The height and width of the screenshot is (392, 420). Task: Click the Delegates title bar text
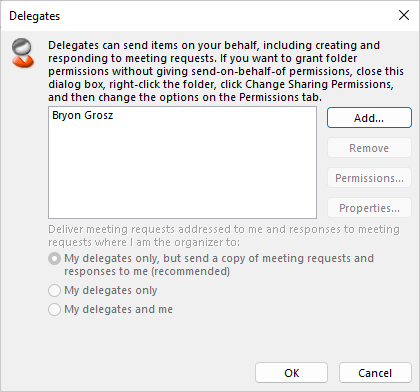point(35,16)
